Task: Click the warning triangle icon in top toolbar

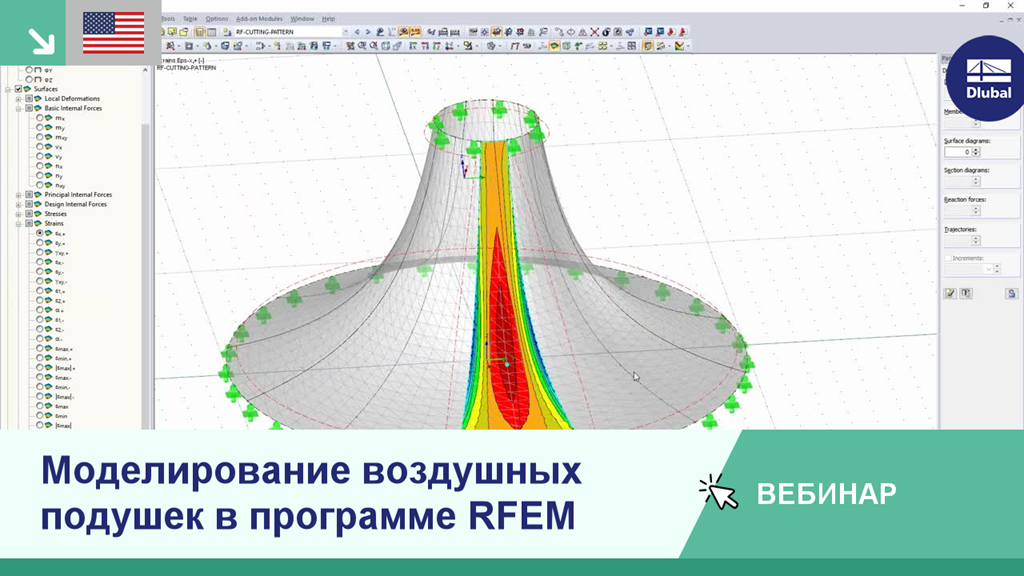Action: point(583,31)
